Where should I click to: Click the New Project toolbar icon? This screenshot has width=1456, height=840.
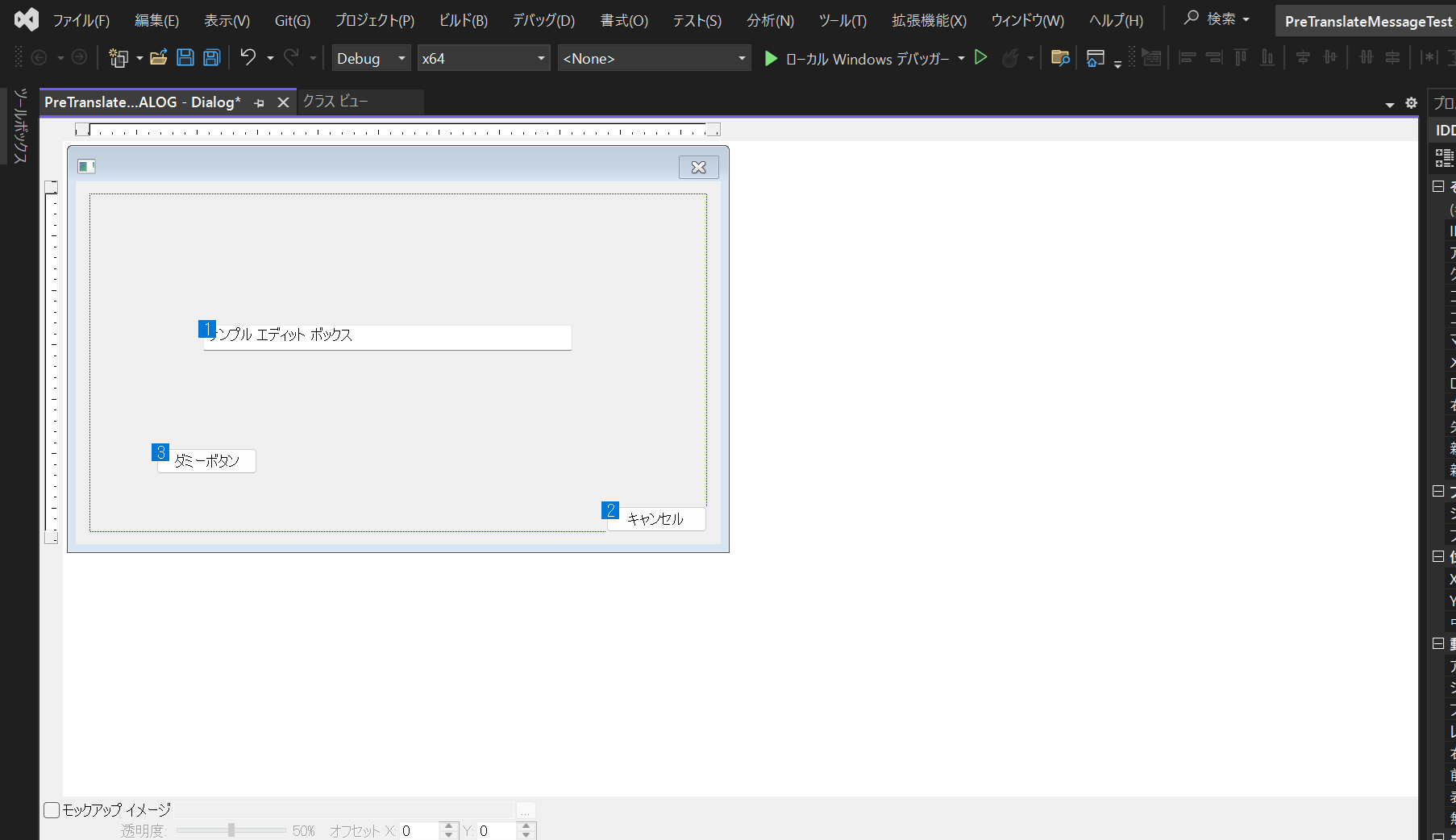click(x=119, y=58)
